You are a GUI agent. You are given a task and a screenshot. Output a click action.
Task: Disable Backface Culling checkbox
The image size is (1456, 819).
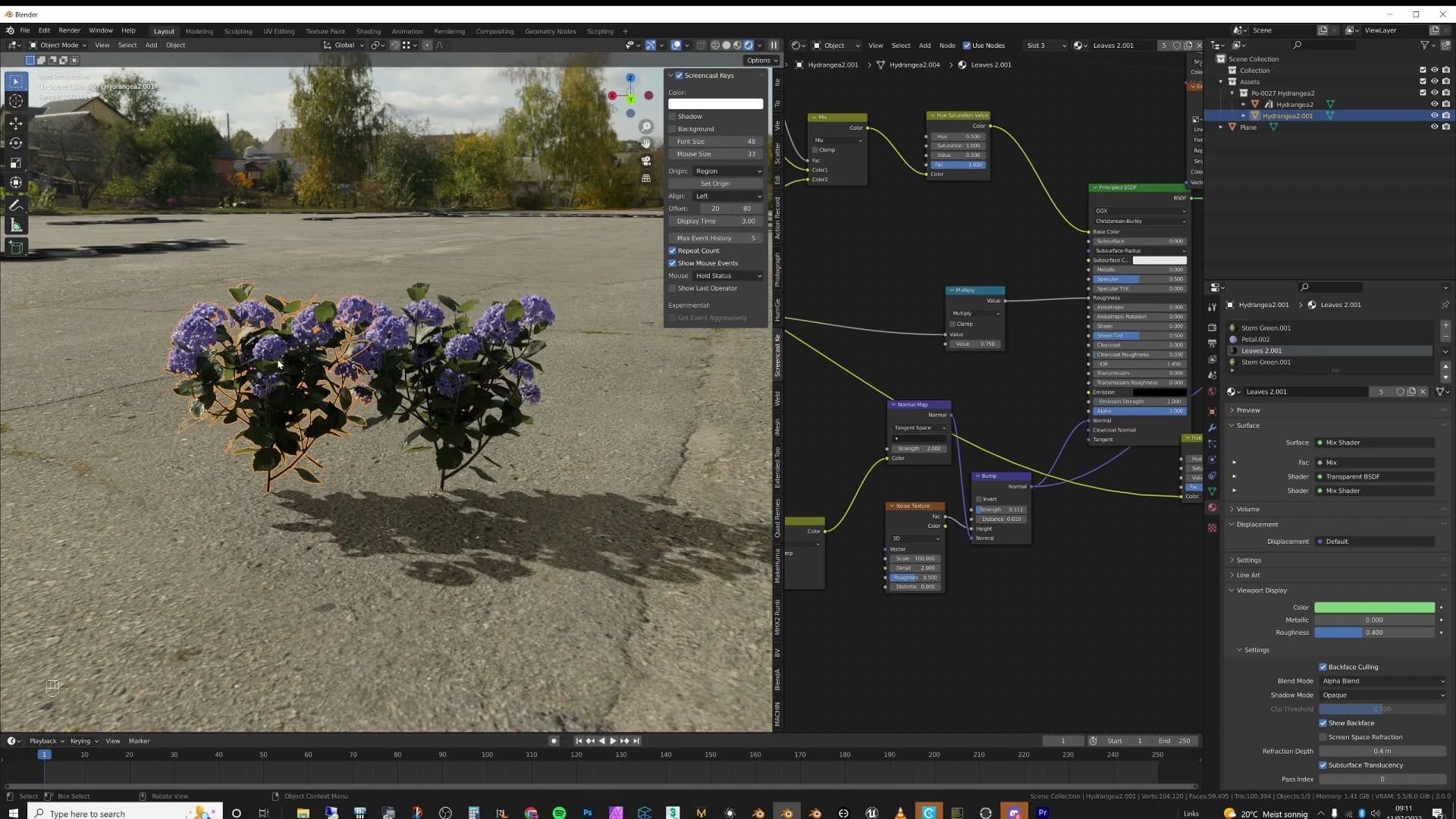point(1323,667)
